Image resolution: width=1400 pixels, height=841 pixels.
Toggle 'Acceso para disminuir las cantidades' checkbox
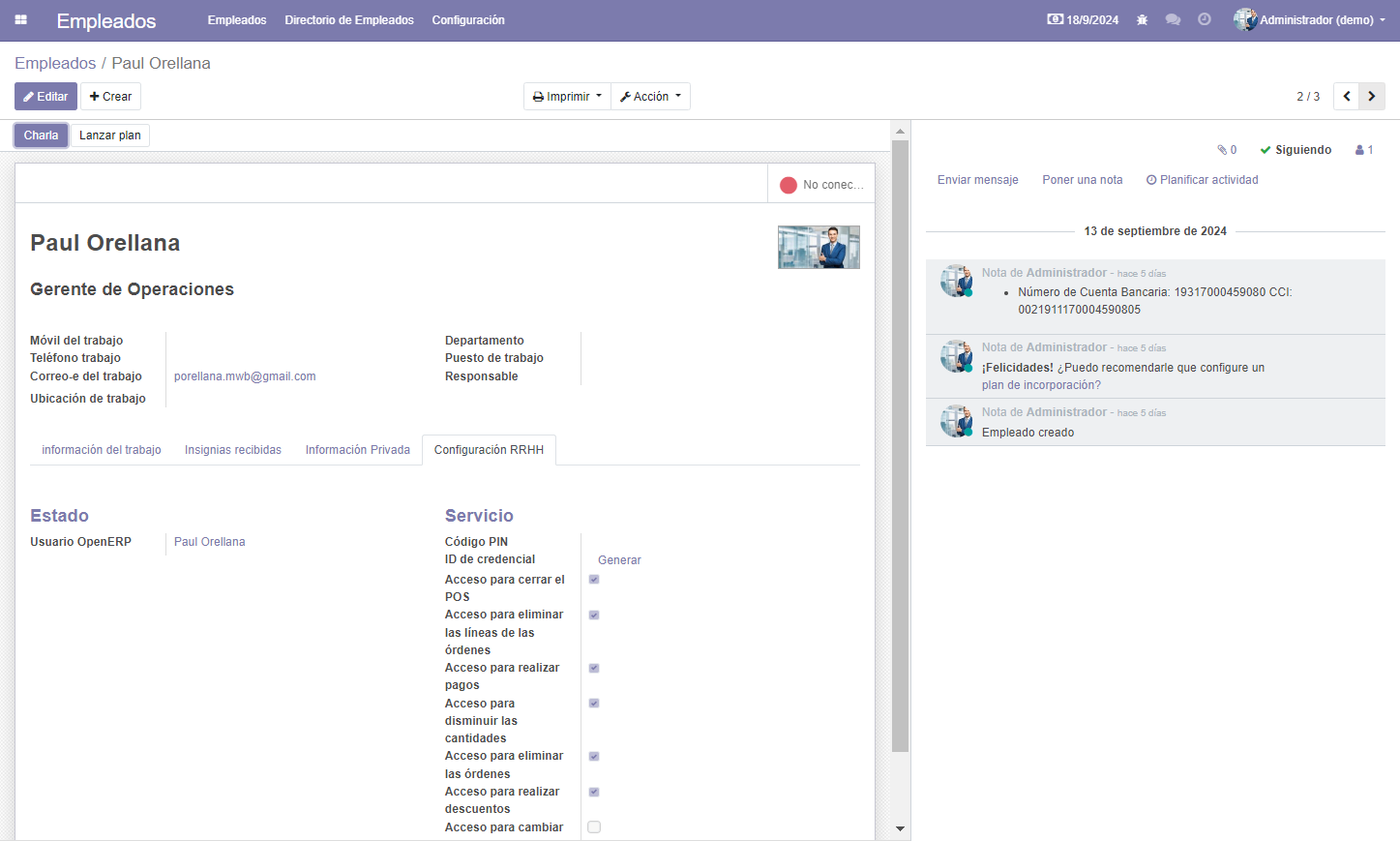594,704
